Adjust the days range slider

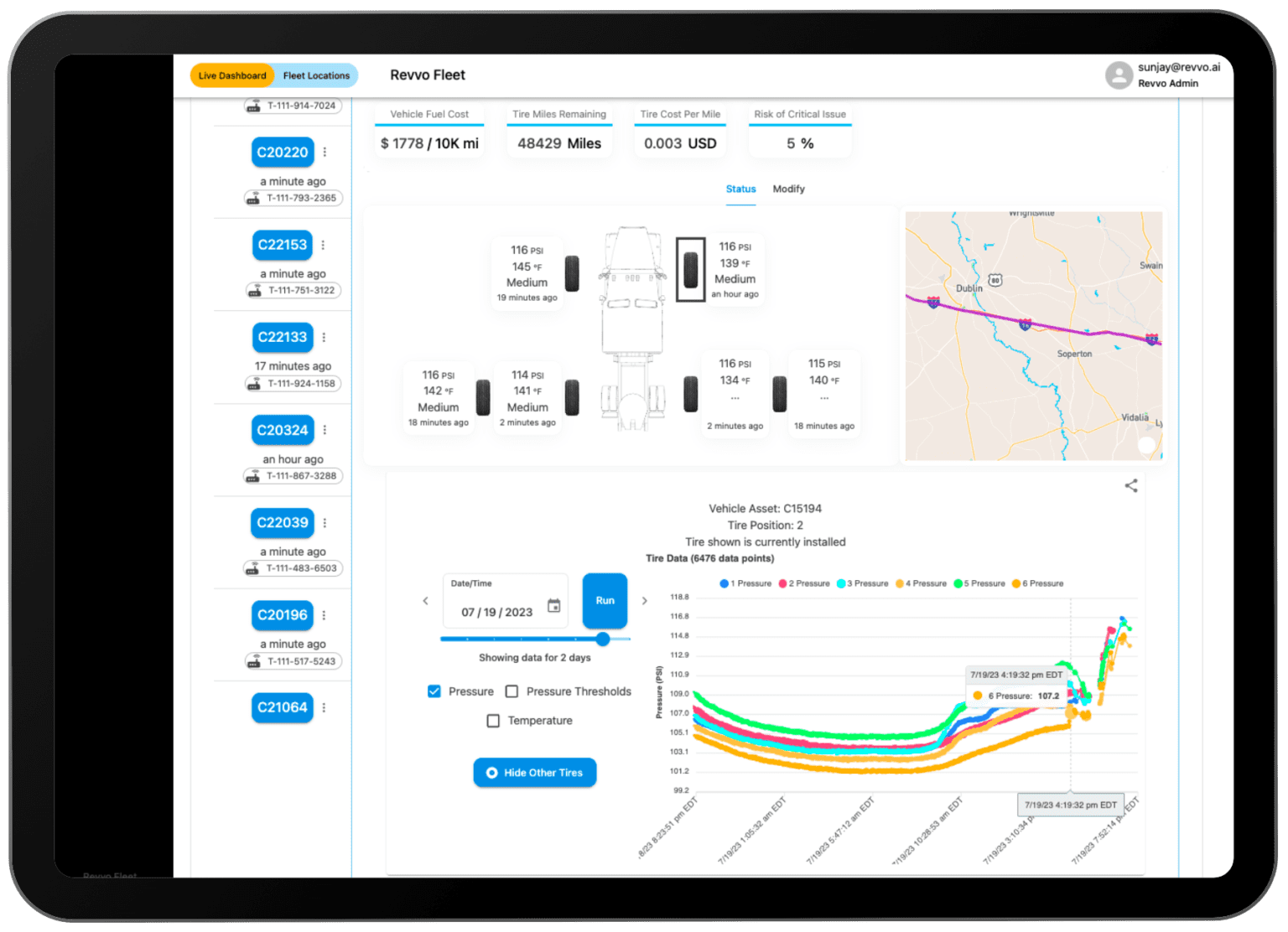point(603,639)
